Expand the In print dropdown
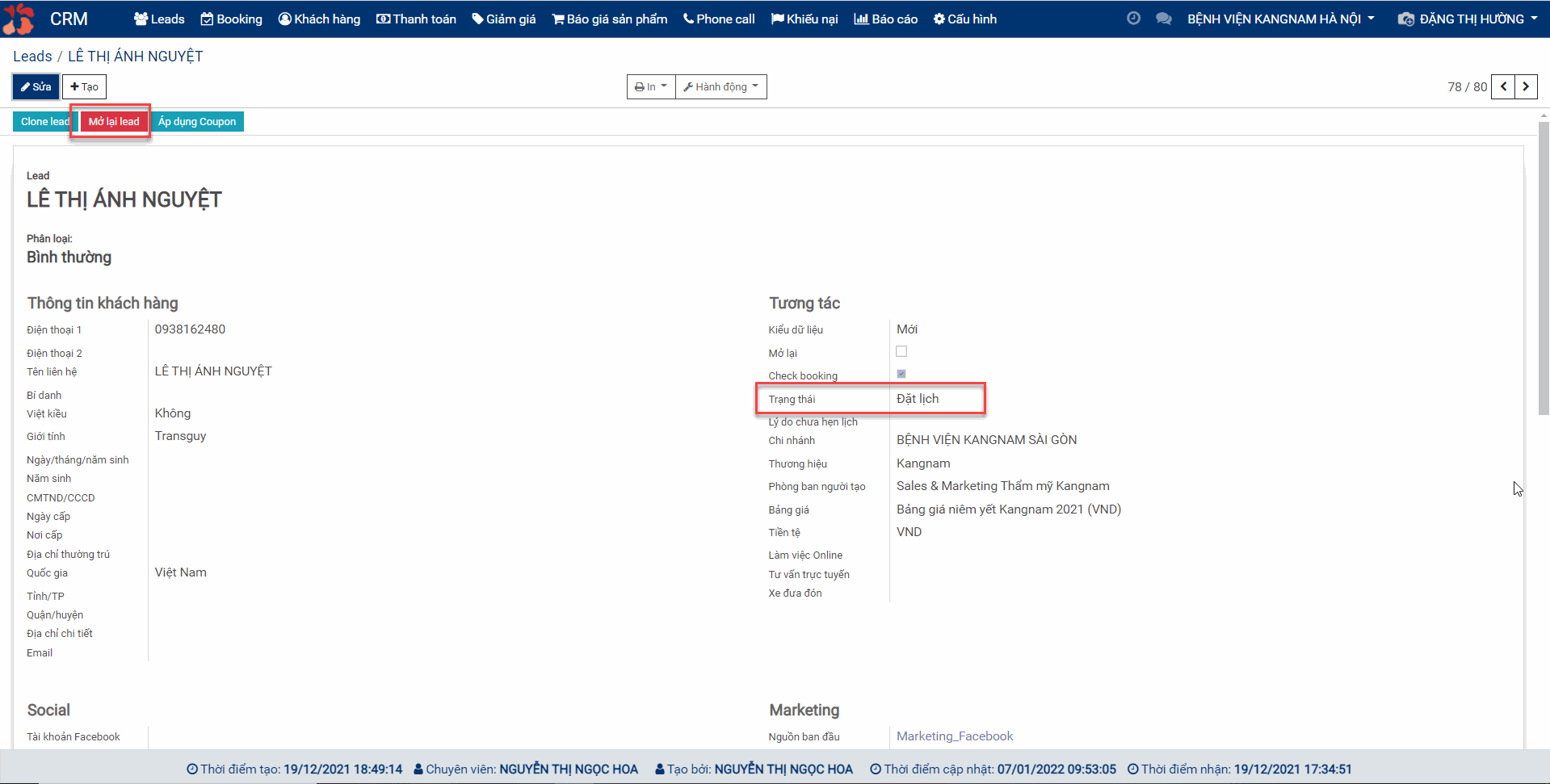 (x=650, y=86)
